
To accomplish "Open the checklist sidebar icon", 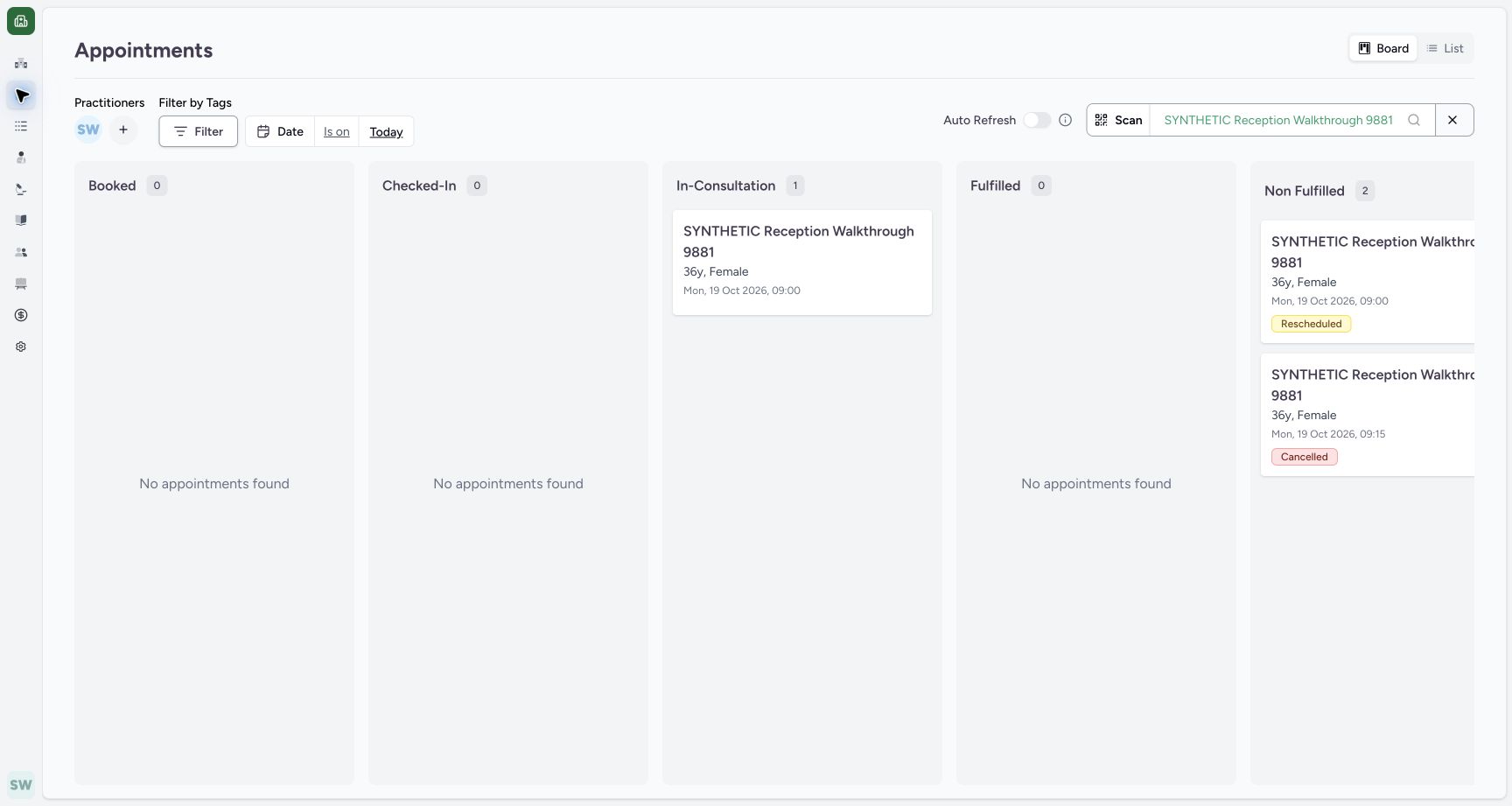I will click(21, 126).
